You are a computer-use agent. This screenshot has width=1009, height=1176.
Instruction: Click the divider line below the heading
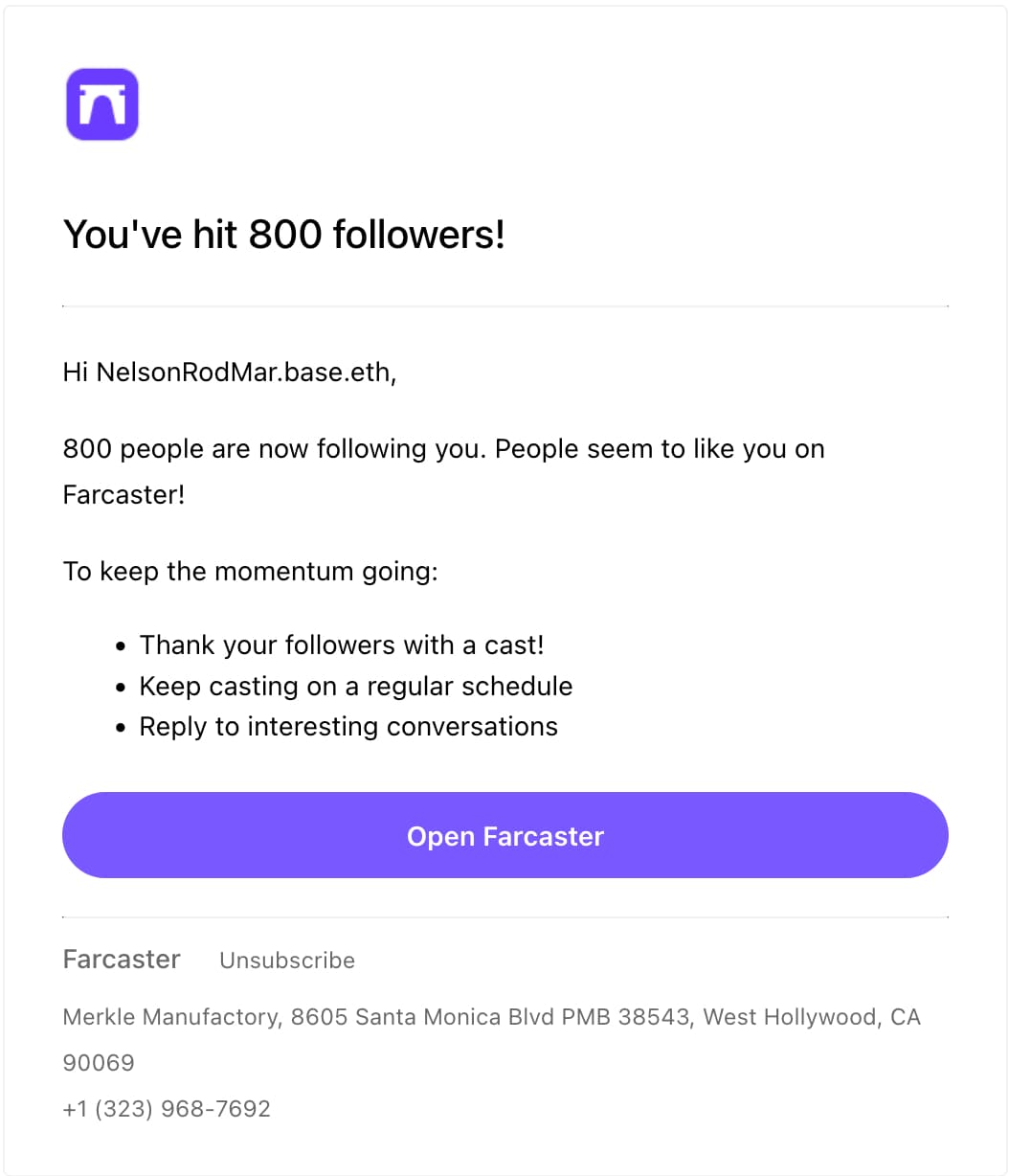(x=504, y=306)
